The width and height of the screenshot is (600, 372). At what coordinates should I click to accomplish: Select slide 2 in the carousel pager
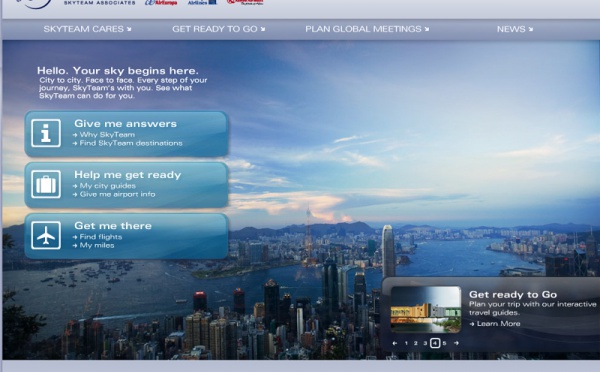tap(416, 343)
